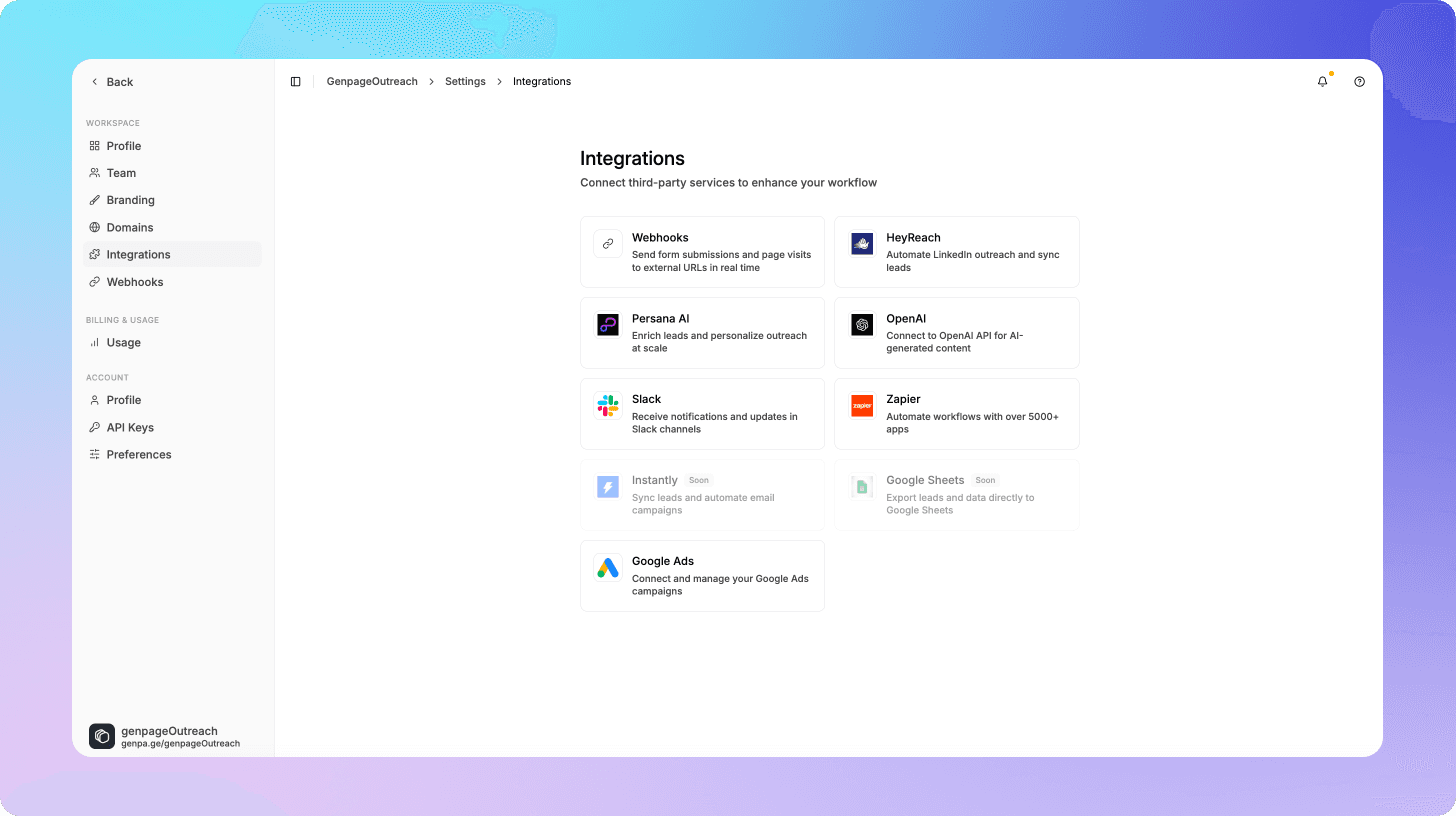Toggle the sidebar panel icon beside the breadcrumb

(x=295, y=82)
